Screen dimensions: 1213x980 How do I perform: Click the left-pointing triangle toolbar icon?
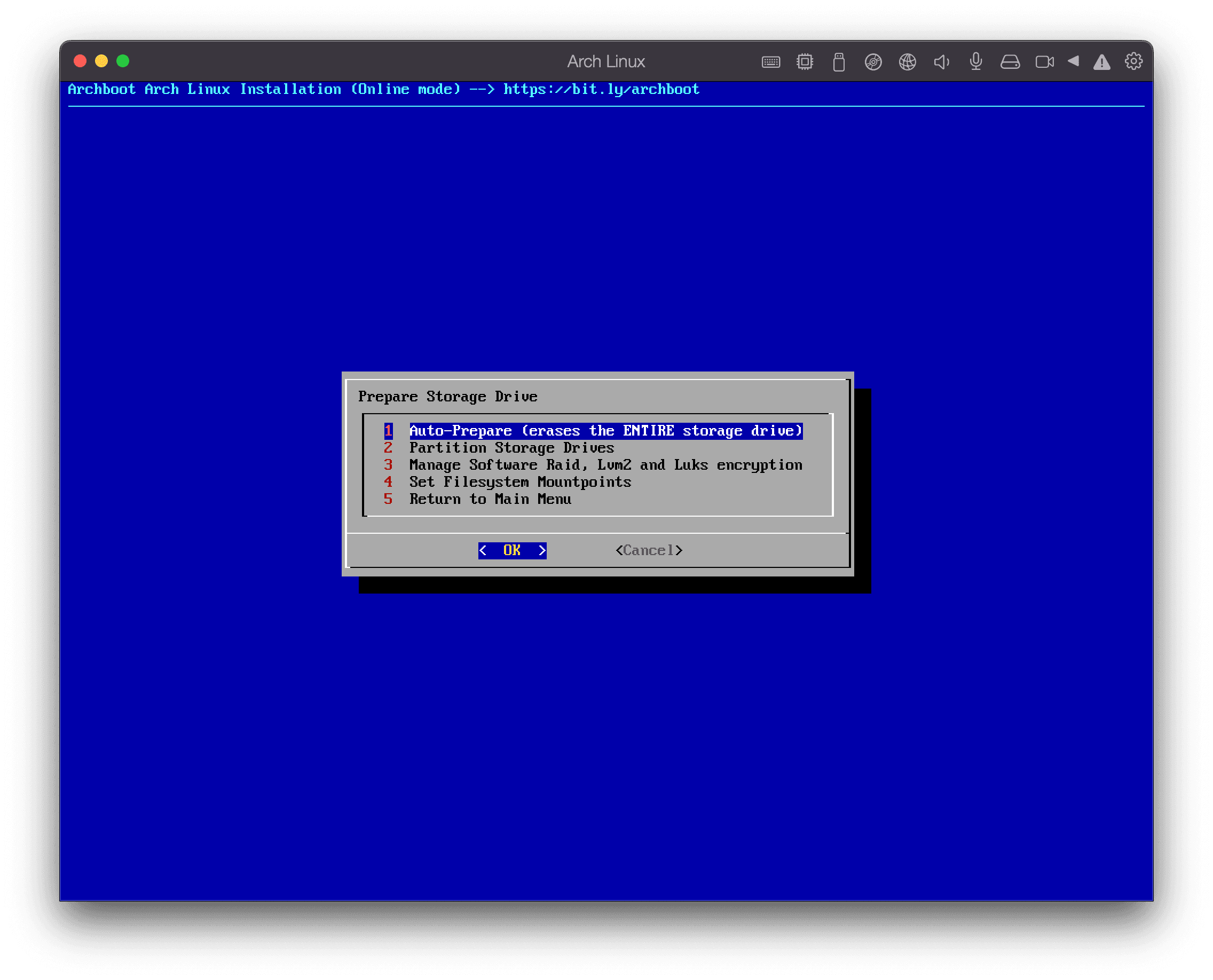pyautogui.click(x=1073, y=61)
